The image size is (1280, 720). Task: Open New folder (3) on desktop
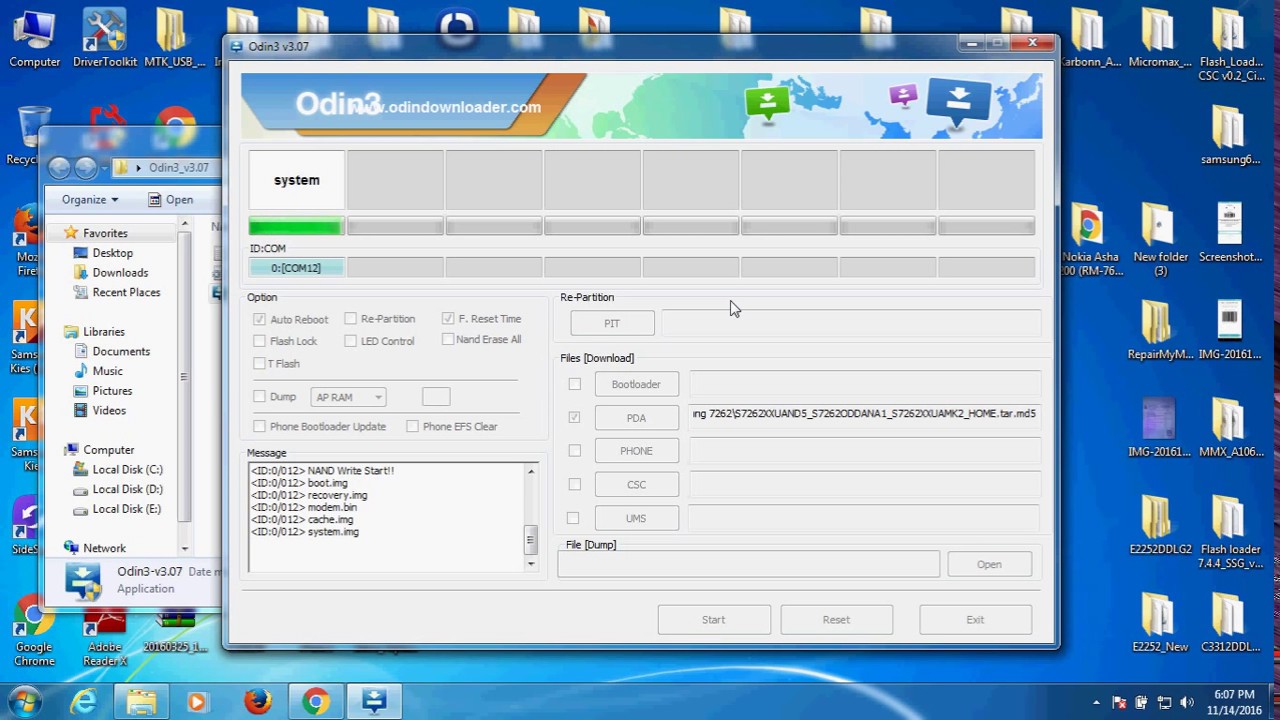click(1160, 240)
